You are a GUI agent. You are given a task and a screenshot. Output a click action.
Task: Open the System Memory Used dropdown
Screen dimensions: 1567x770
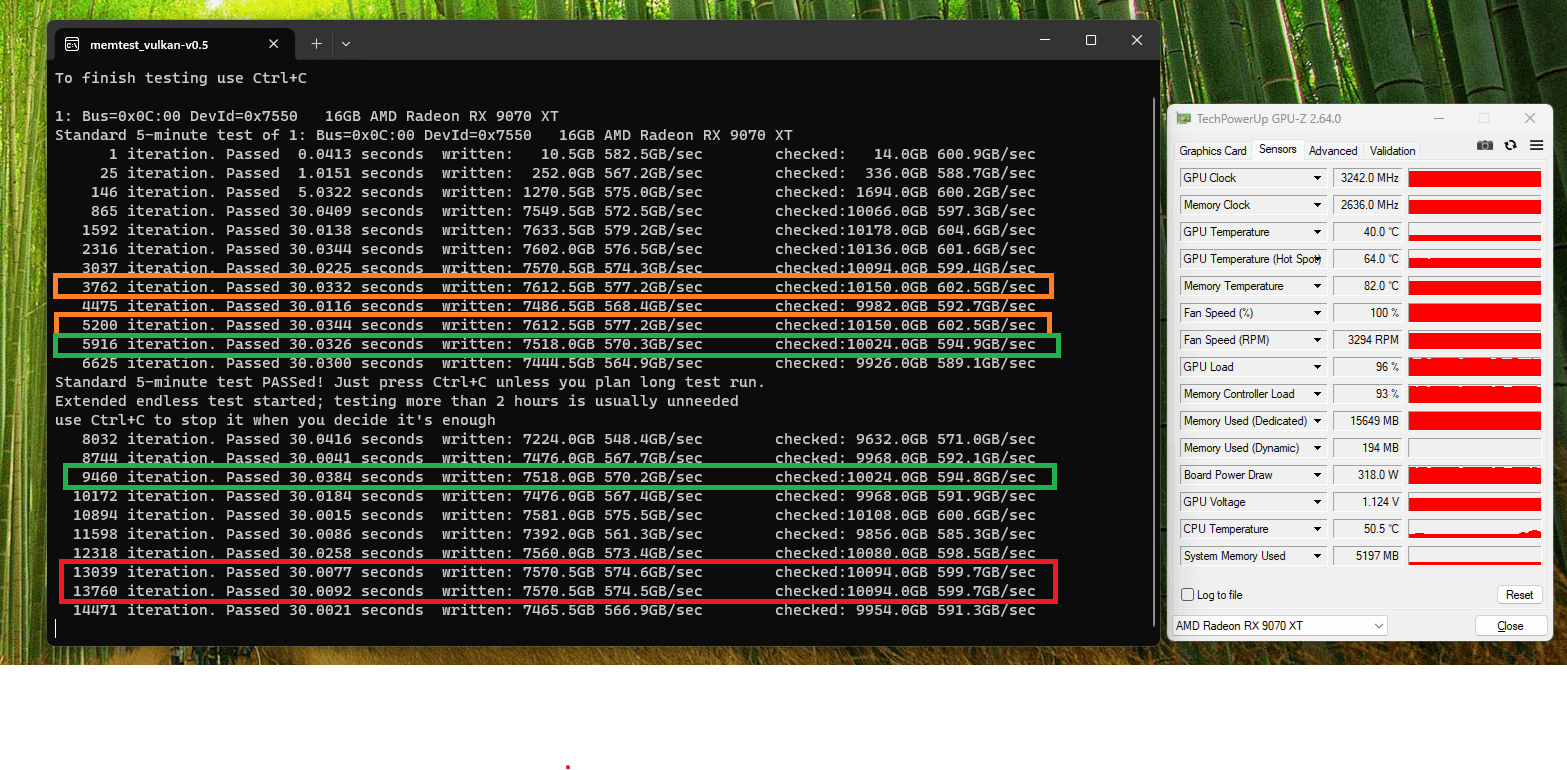pyautogui.click(x=1318, y=556)
